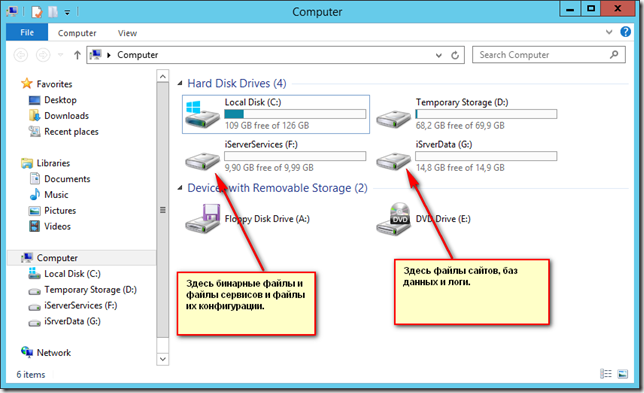Select Local Disk (C:) in navigation pane
Screen dimensions: 644x393
pyautogui.click(x=72, y=273)
